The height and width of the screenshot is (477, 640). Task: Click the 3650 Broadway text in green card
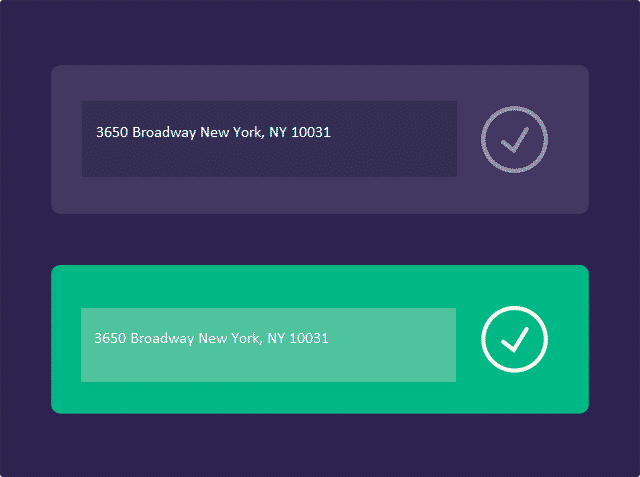pyautogui.click(x=144, y=339)
